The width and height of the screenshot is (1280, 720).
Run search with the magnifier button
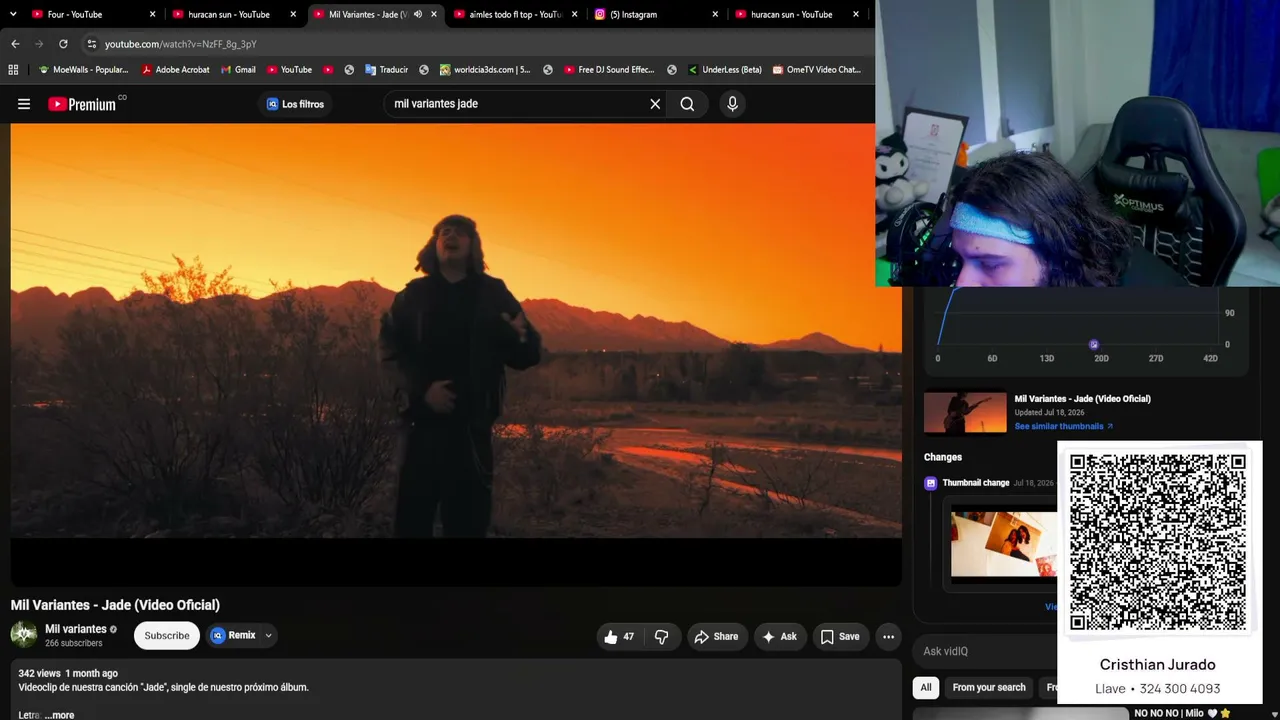(687, 104)
